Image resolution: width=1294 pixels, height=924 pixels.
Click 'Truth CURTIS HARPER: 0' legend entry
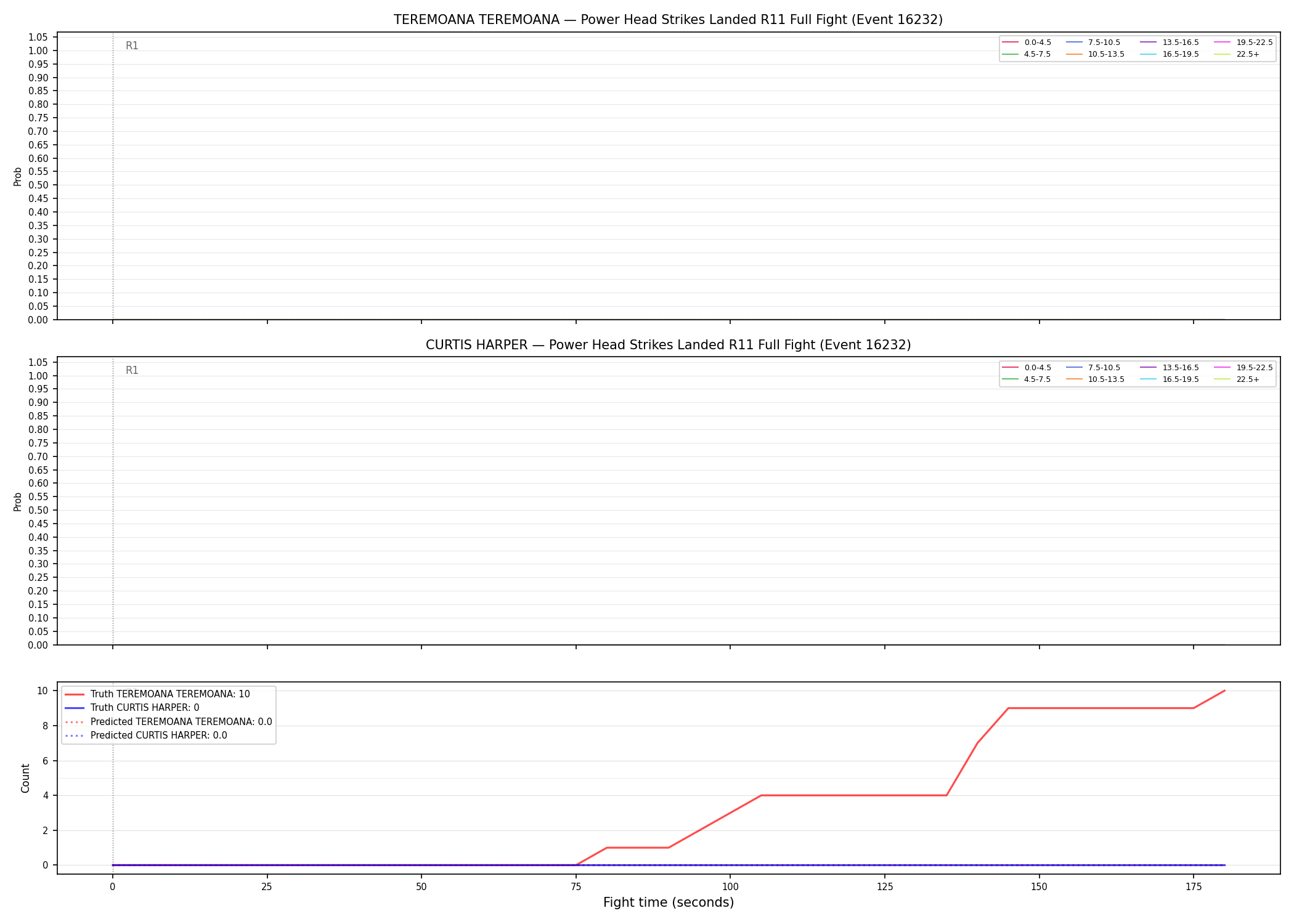(132, 708)
